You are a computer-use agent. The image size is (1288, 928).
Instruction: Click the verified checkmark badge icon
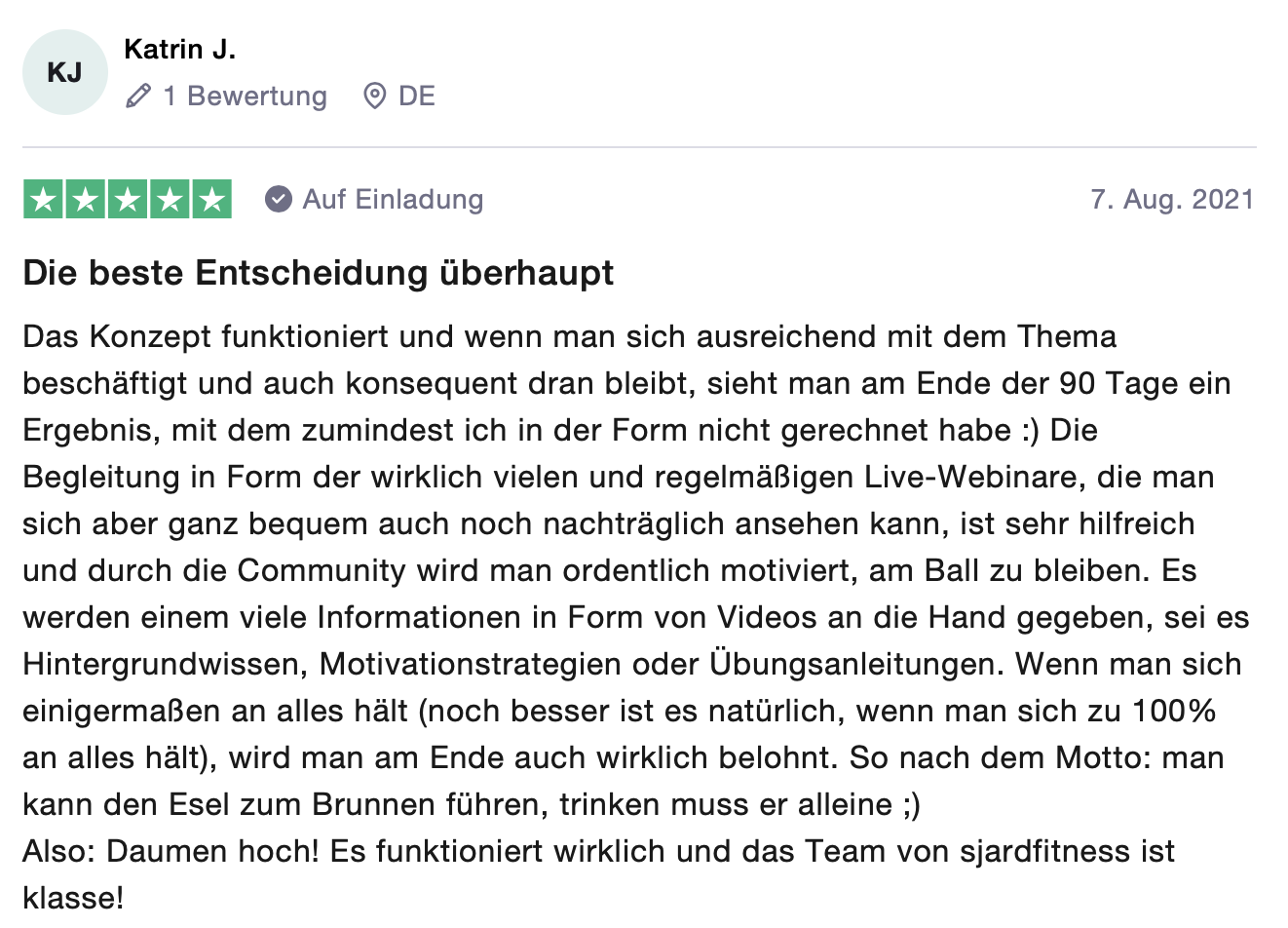[279, 199]
